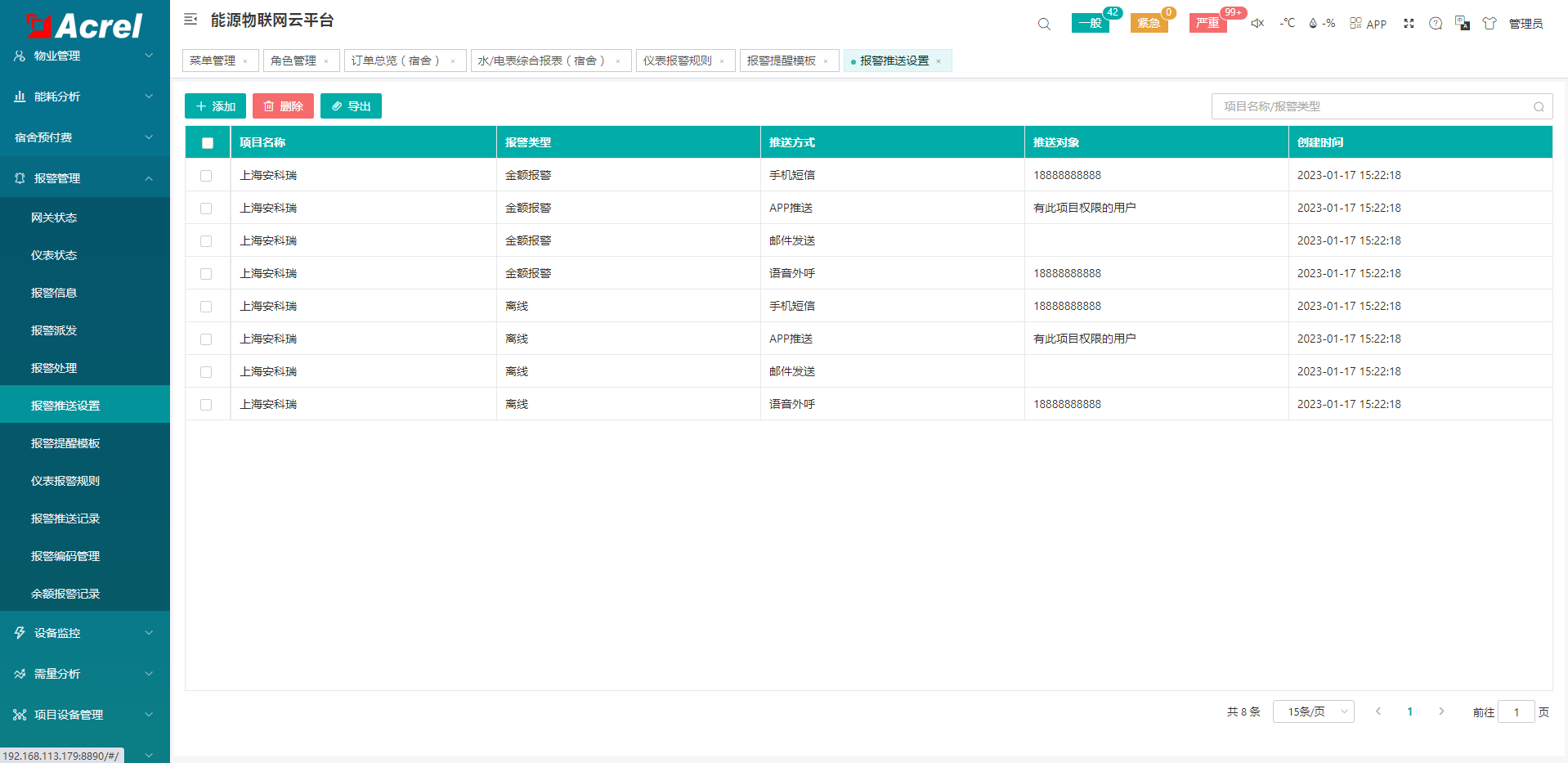Image resolution: width=1568 pixels, height=763 pixels.
Task: Close the 报警提醒模板 tab
Action: point(826,61)
